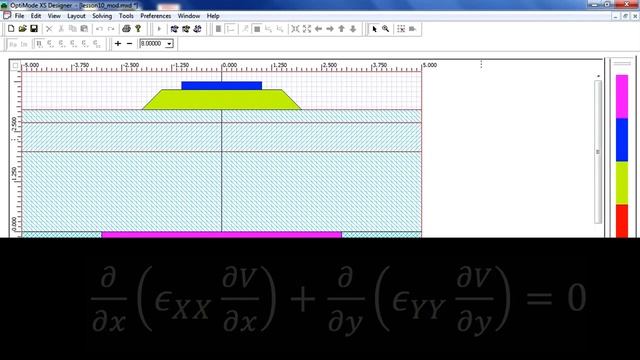This screenshot has width=640, height=360.
Task: Run the solver with the play arrow icon
Action: 160,29
